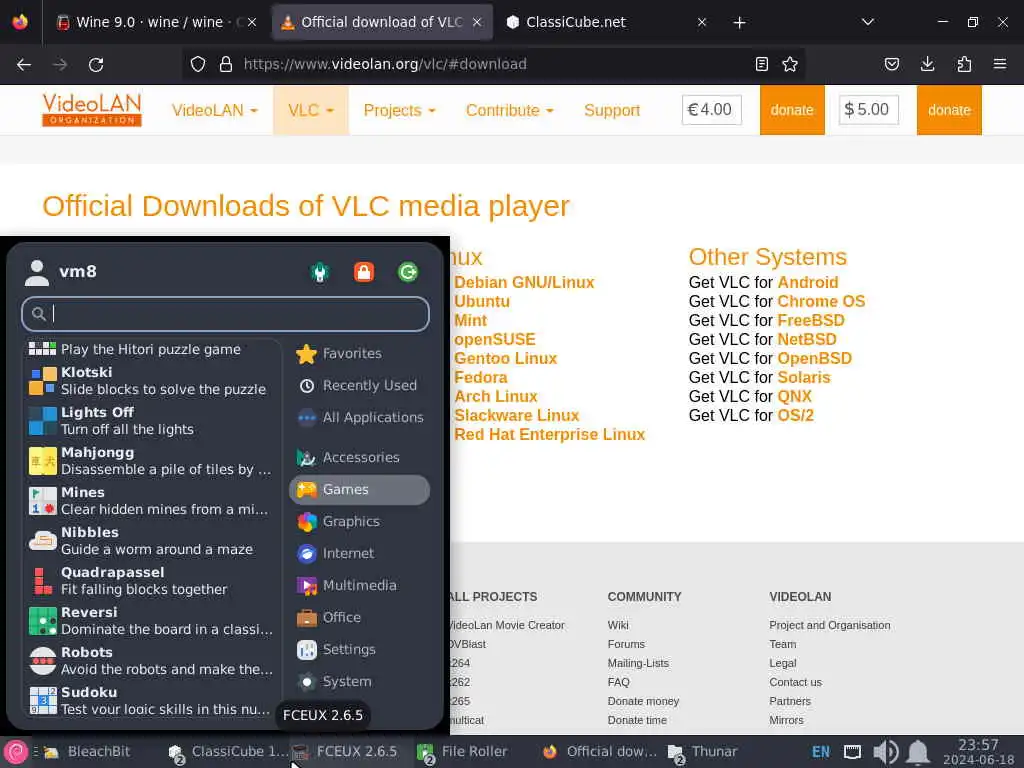
Task: Open the Support link in navigation
Action: click(x=612, y=110)
